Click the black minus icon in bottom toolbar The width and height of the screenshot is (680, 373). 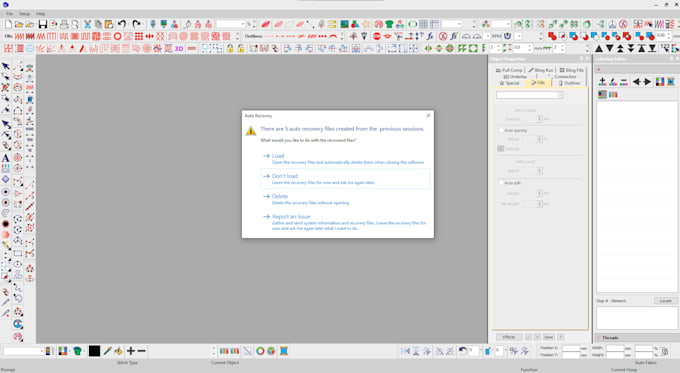pos(141,351)
